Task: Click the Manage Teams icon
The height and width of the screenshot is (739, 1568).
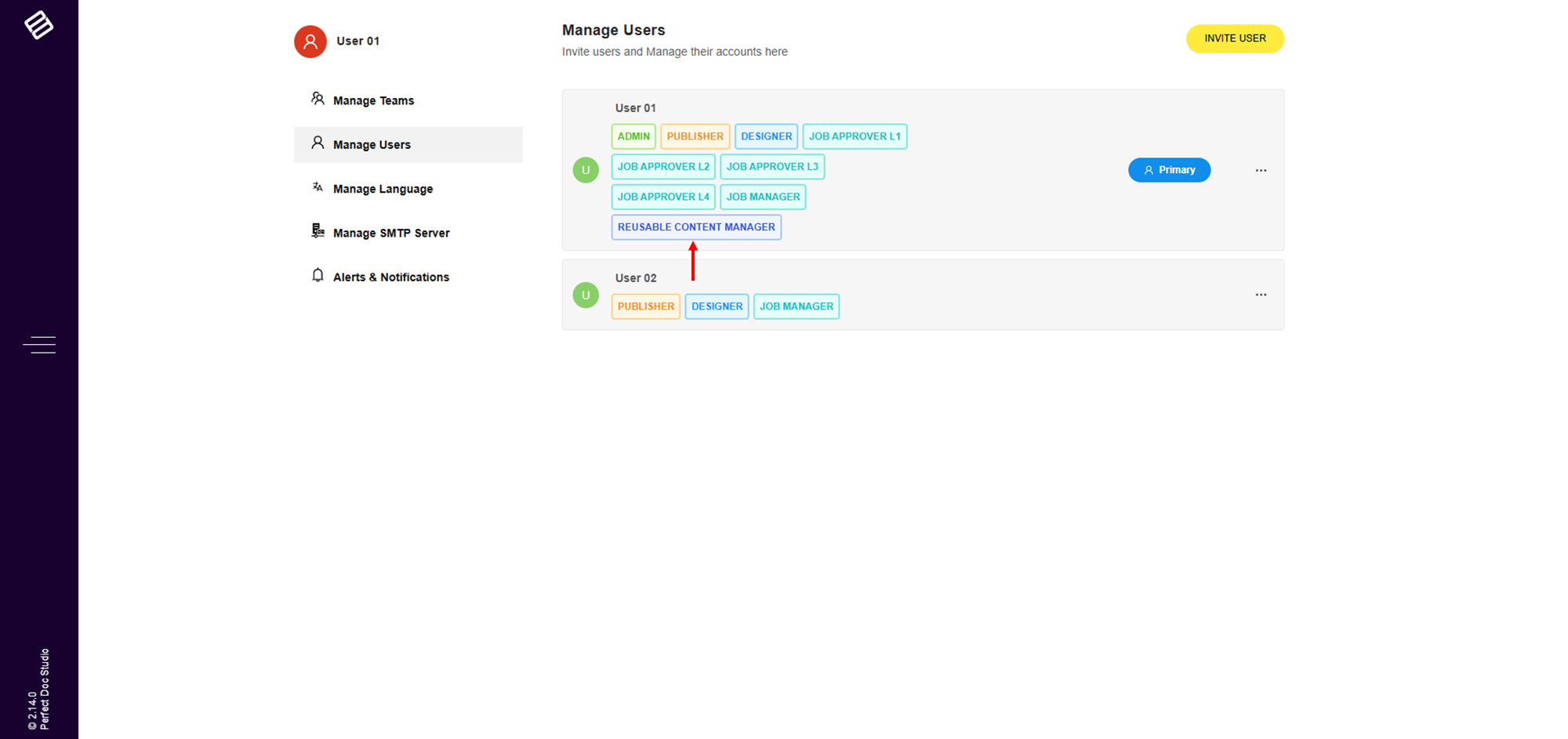Action: (x=318, y=99)
